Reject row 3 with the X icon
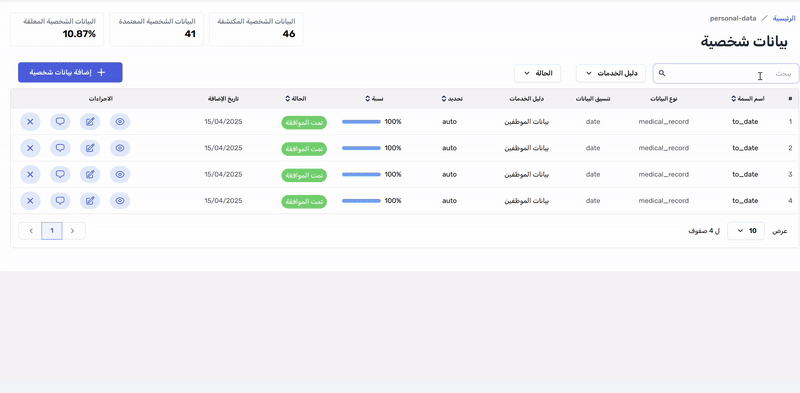The height and width of the screenshot is (393, 800). (x=30, y=175)
